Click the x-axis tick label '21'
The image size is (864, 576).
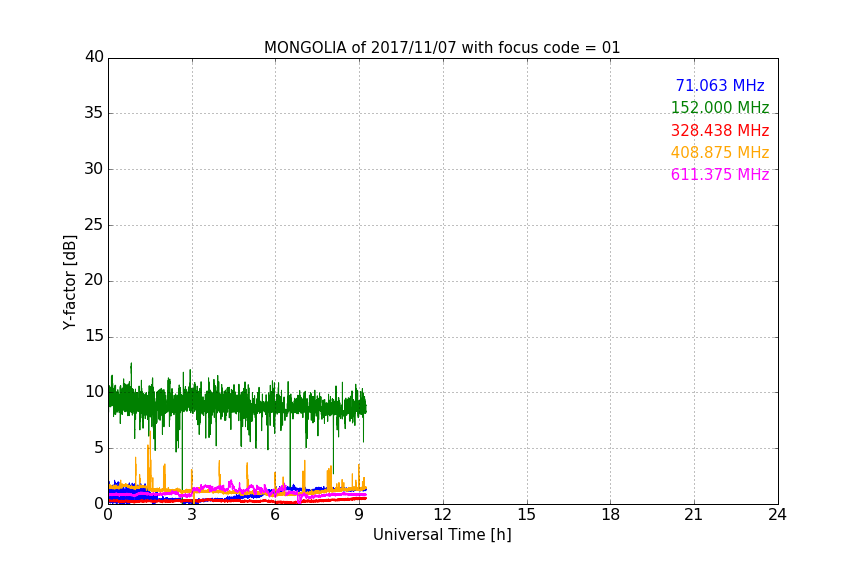(694, 515)
